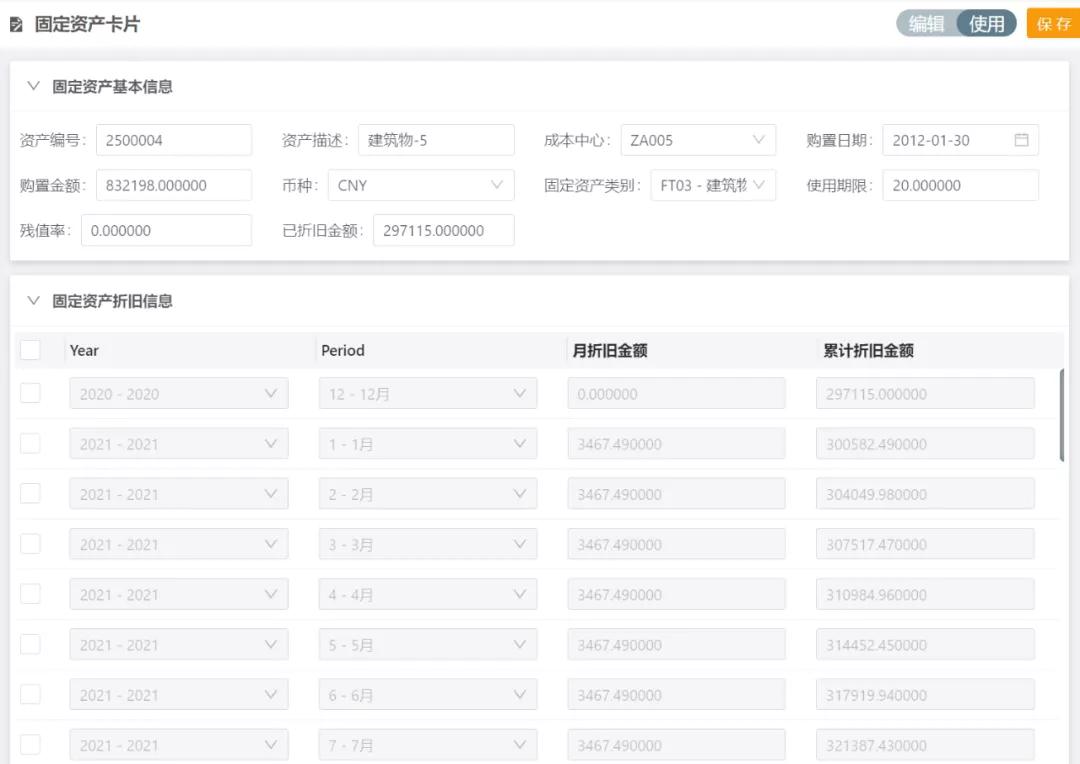Click the 资产编号 input field
The width and height of the screenshot is (1080, 764).
172,140
